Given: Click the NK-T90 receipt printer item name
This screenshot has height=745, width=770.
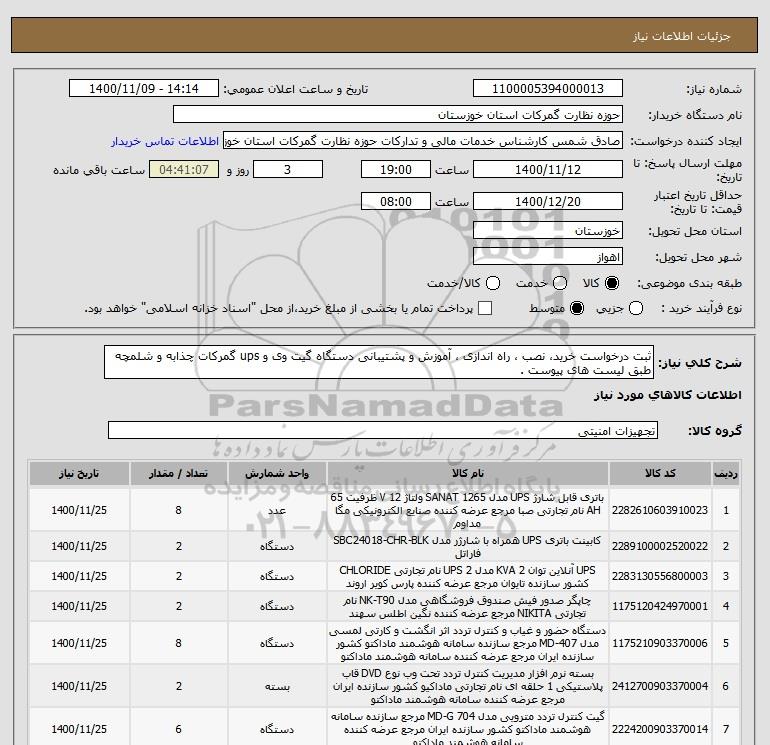Looking at the screenshot, I should coord(468,607).
